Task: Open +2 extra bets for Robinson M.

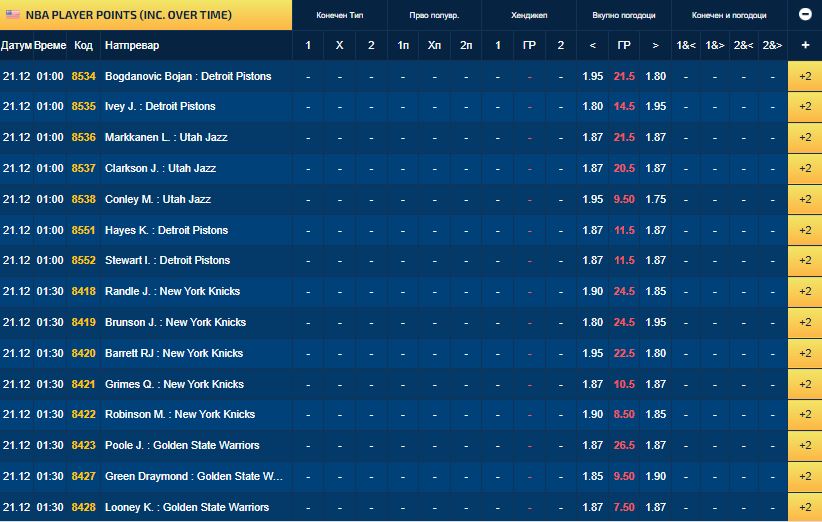Action: coord(805,415)
